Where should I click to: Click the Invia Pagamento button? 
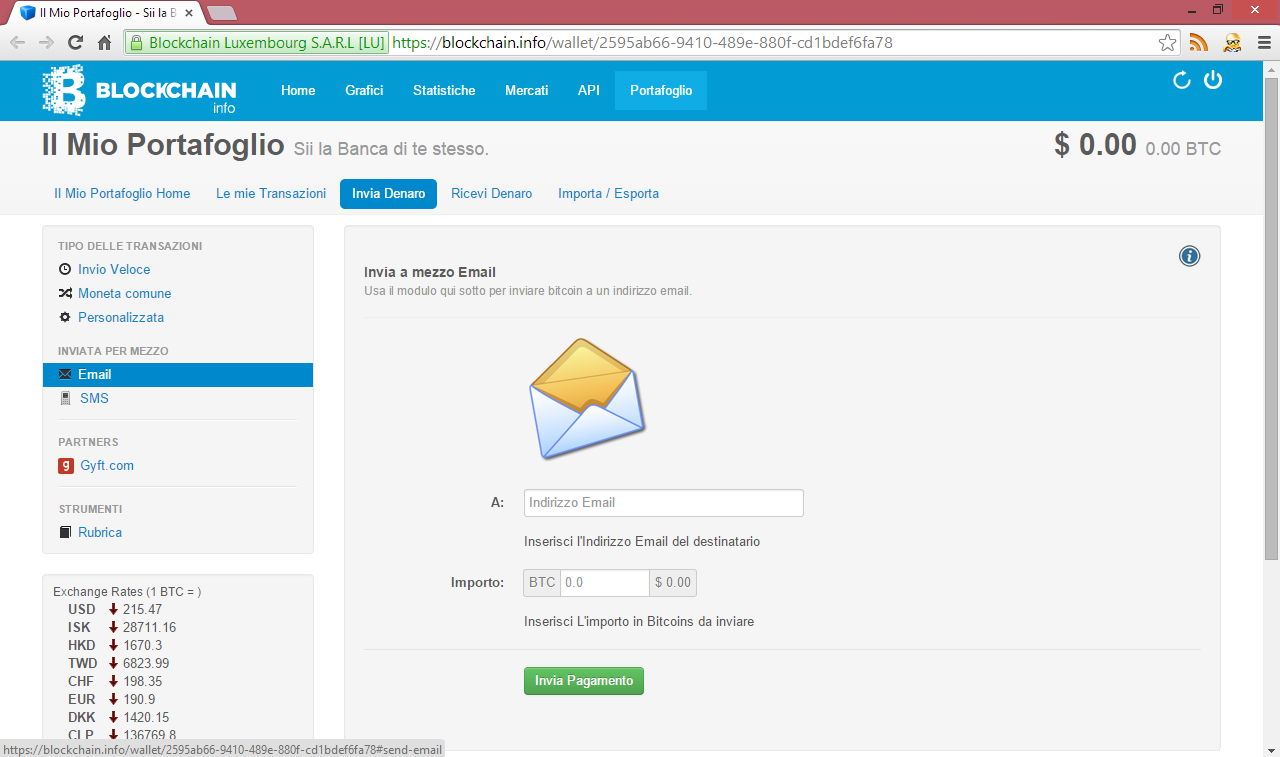click(x=584, y=681)
